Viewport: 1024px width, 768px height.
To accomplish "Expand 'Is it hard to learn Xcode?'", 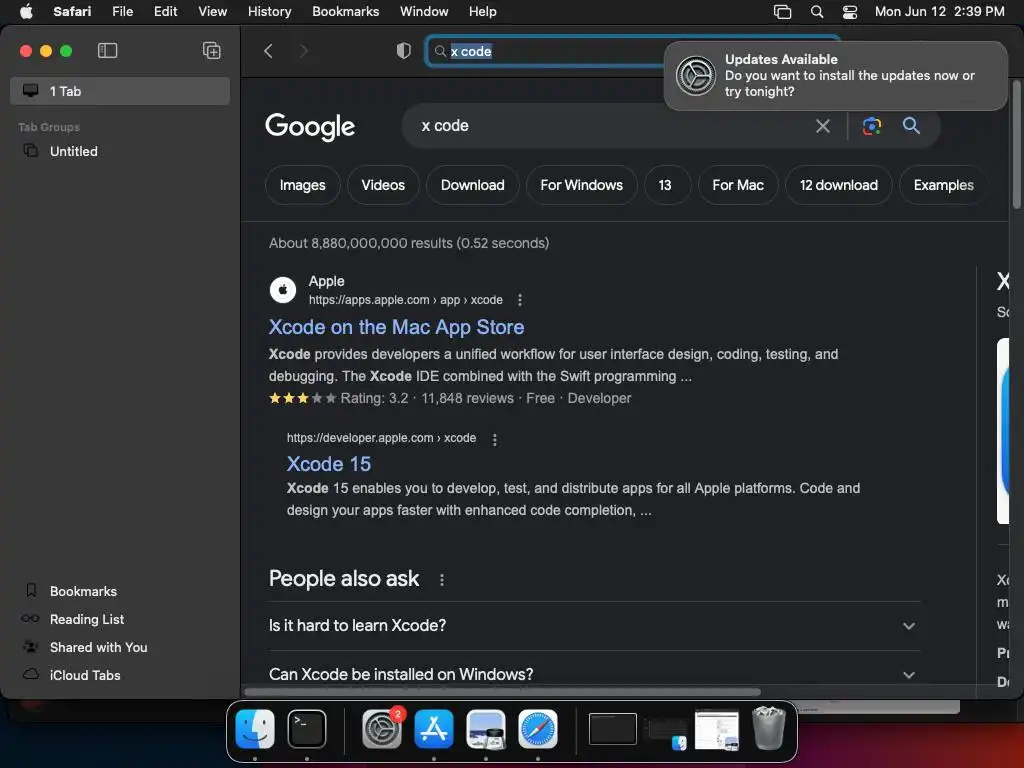I will pos(594,626).
